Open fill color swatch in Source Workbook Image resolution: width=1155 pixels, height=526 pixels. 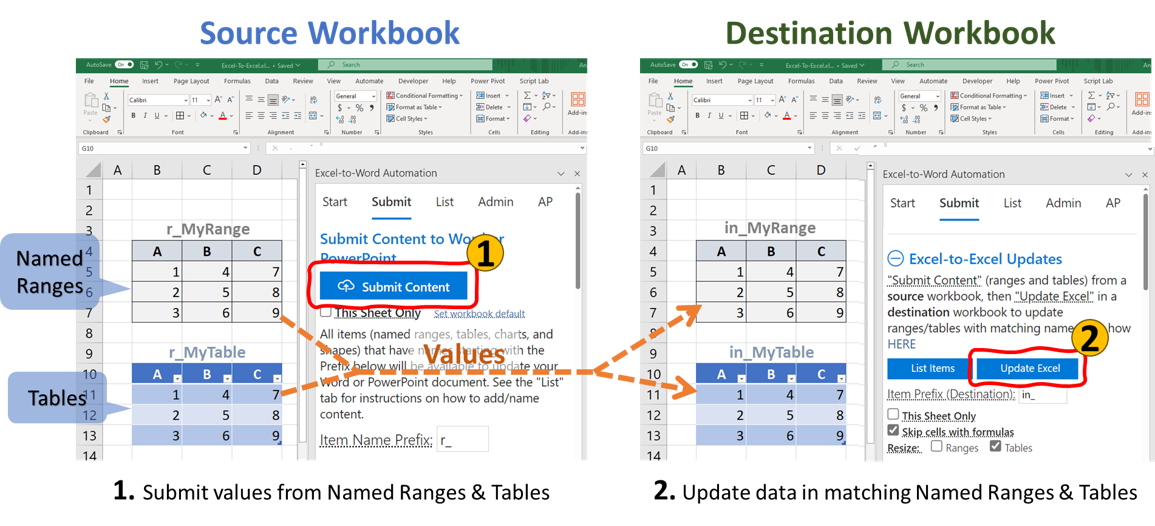click(x=203, y=116)
